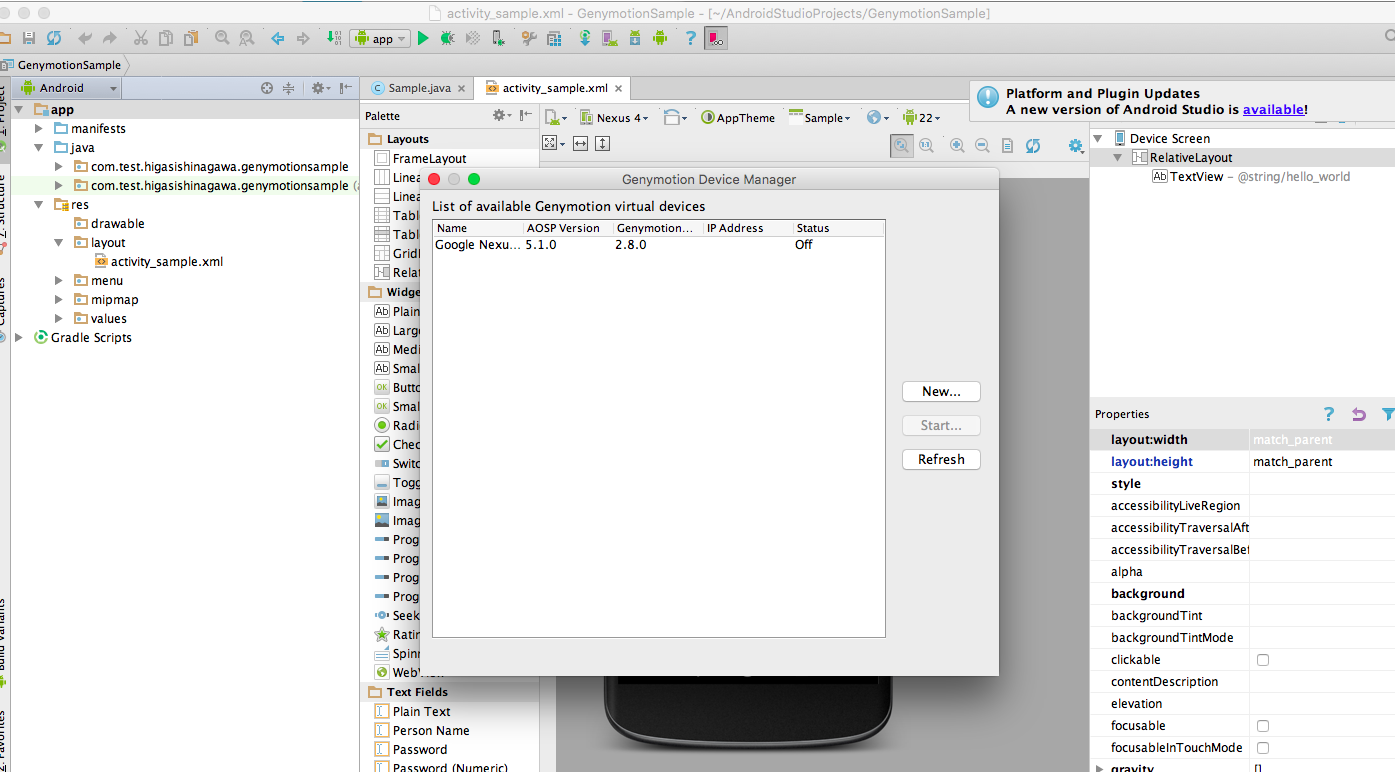Viewport: 1395px width, 772px height.
Task: Select Plain Text in Text Fields palette
Action: [412, 712]
